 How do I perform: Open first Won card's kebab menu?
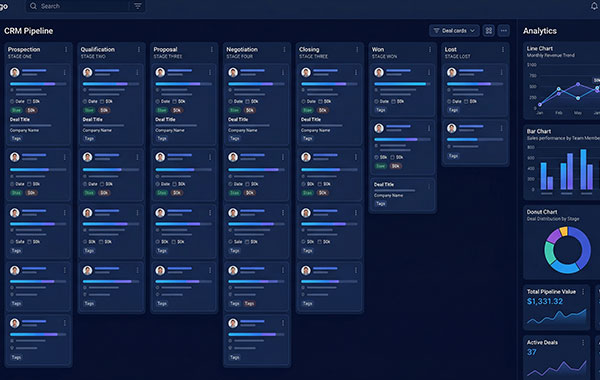point(429,72)
